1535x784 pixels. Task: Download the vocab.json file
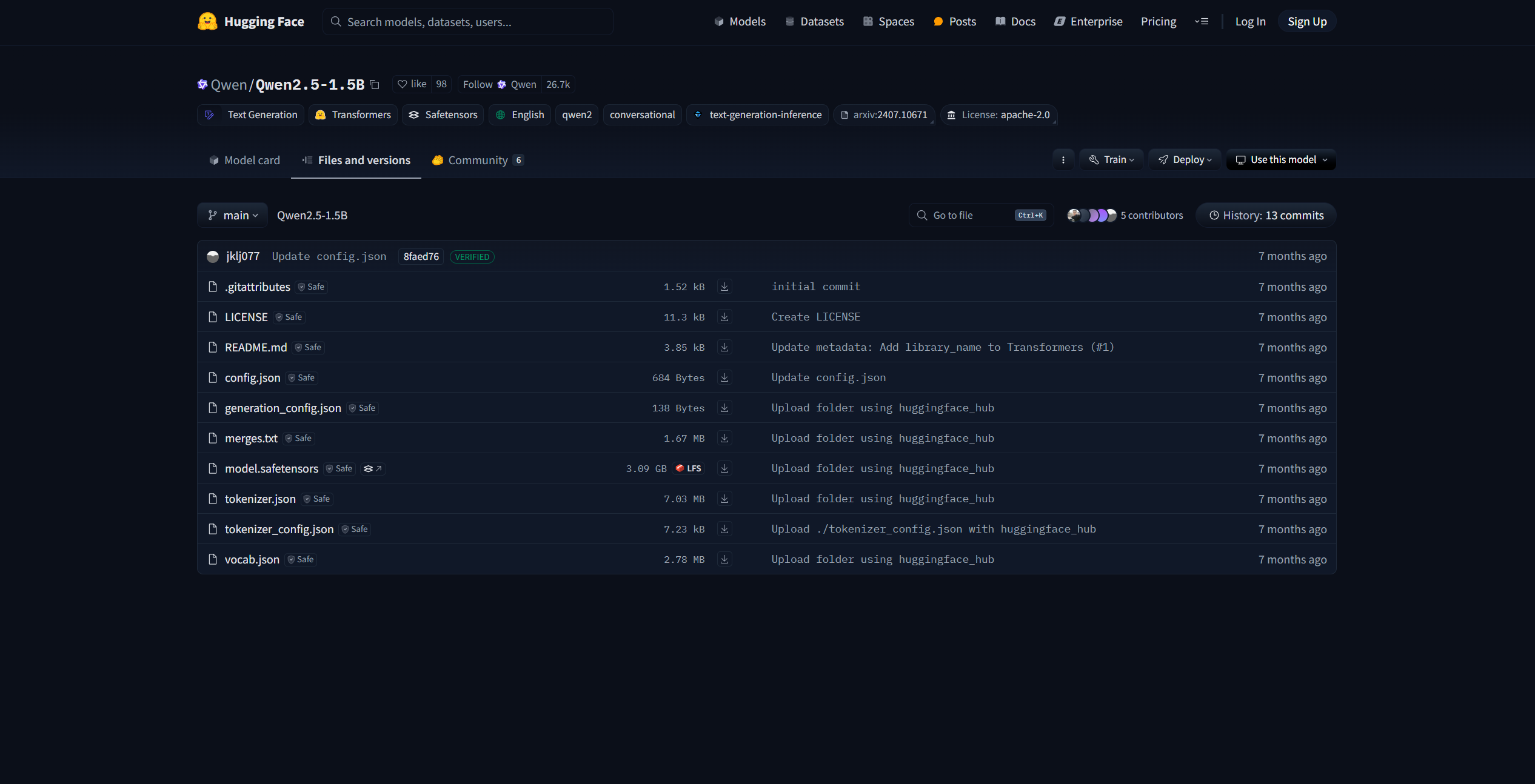[724, 559]
